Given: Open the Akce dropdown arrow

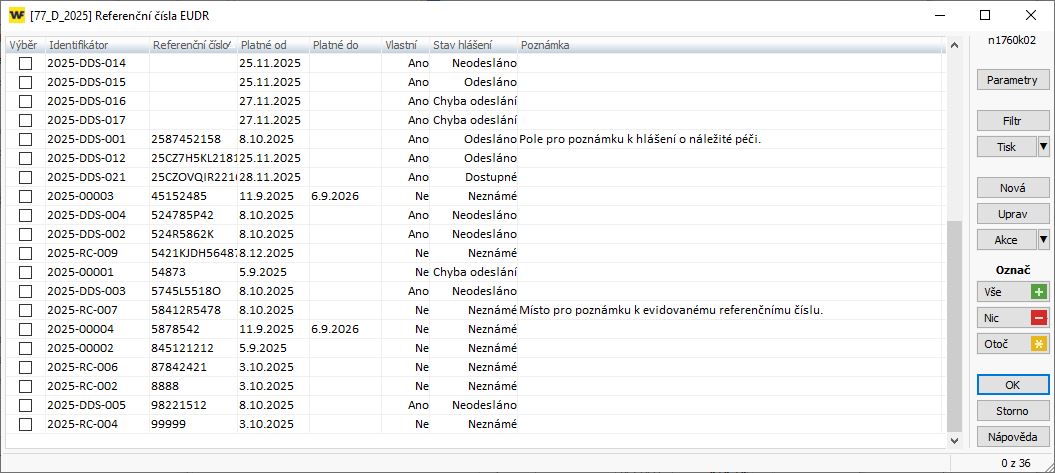Looking at the screenshot, I should click(1044, 240).
